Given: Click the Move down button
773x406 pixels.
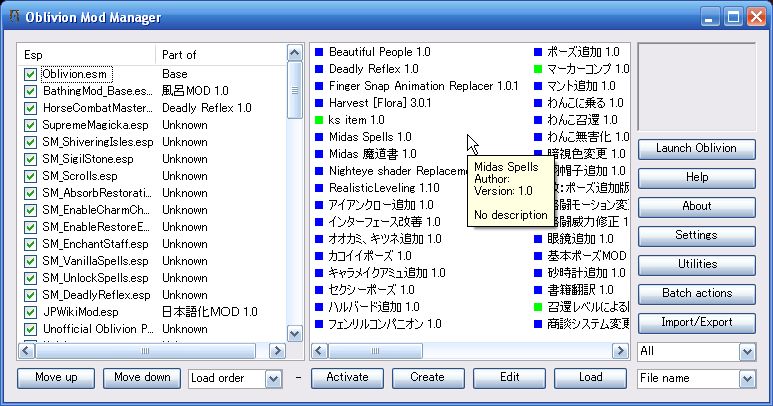Looking at the screenshot, I should click(142, 378).
